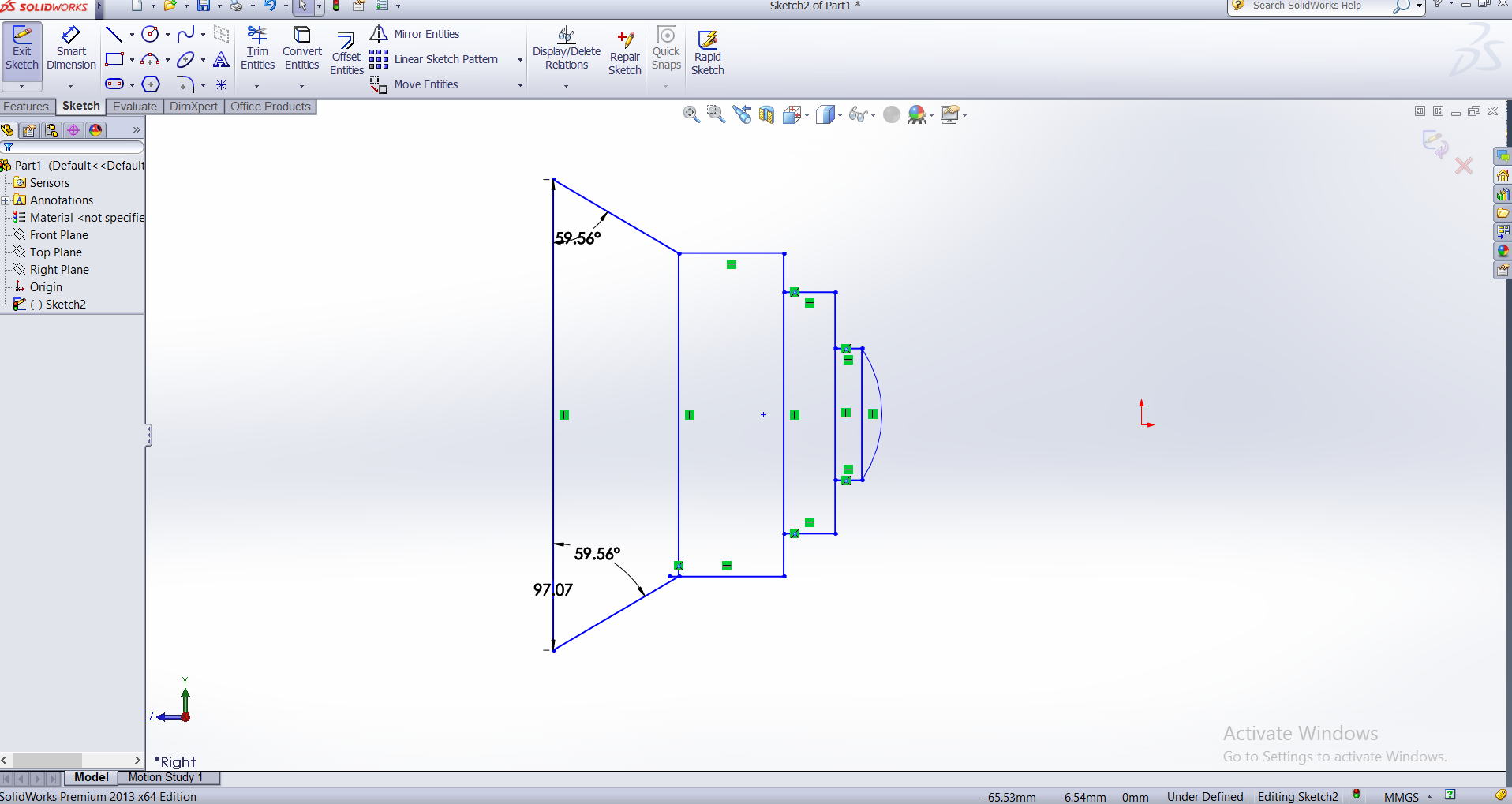Click the Trim Entities tool

pos(257,48)
